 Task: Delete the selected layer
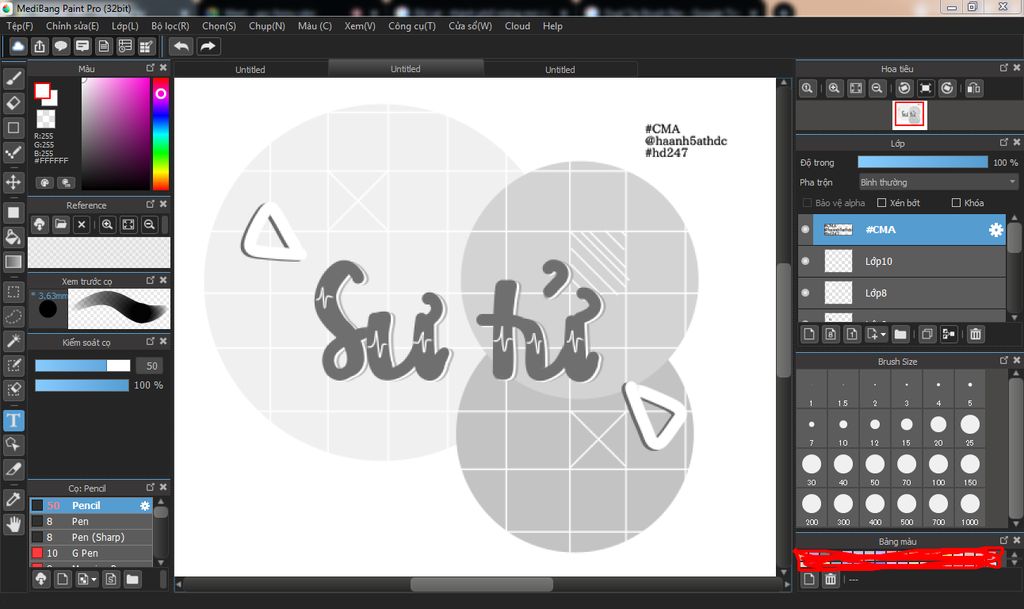[x=975, y=334]
